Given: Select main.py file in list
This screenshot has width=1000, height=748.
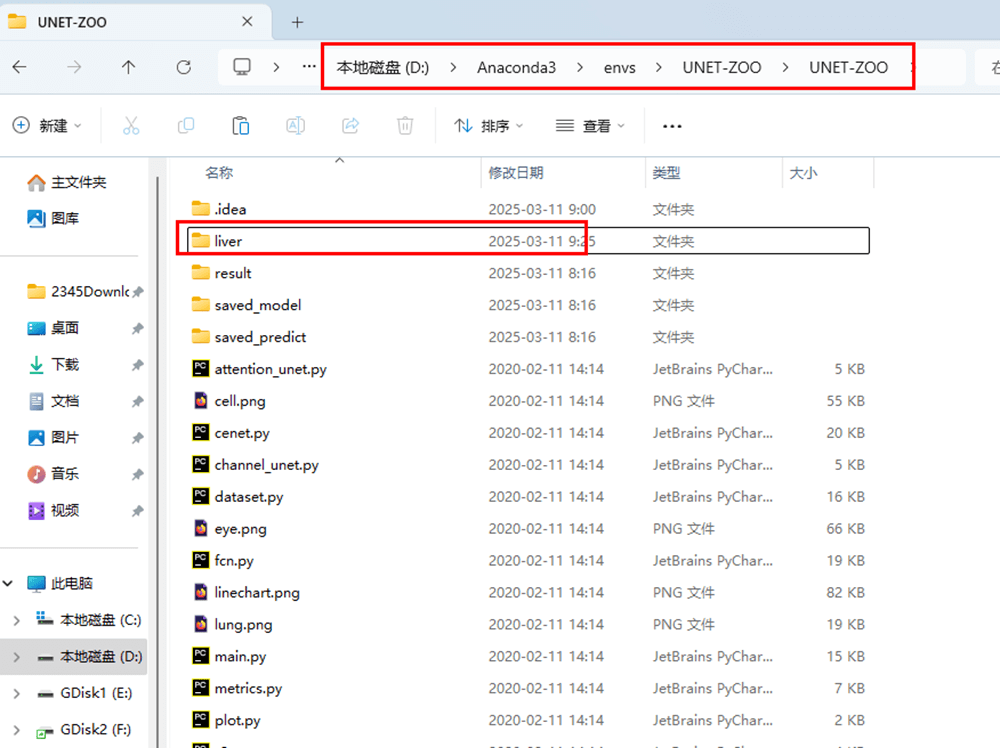Looking at the screenshot, I should tap(240, 657).
